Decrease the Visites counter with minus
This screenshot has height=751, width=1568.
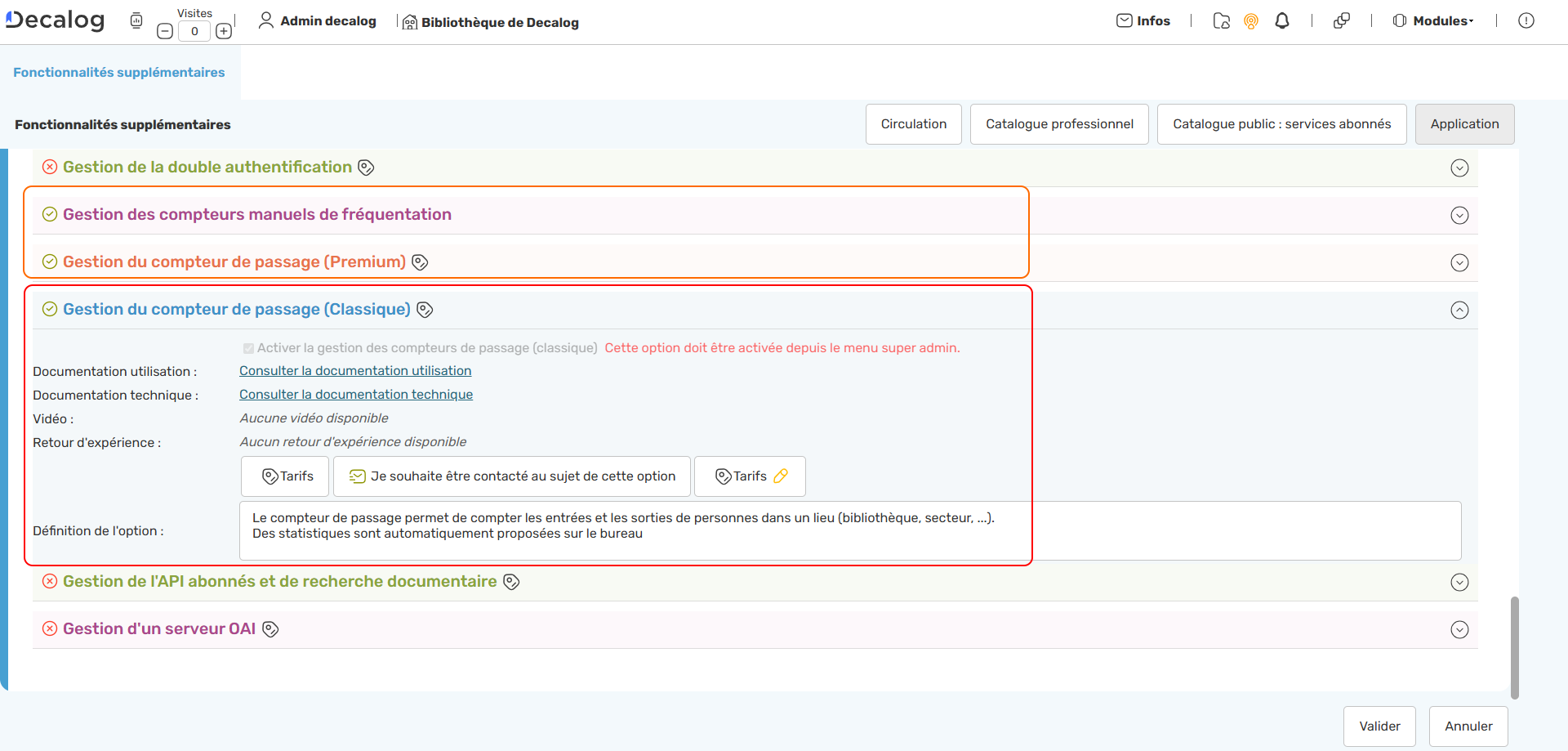click(x=165, y=32)
